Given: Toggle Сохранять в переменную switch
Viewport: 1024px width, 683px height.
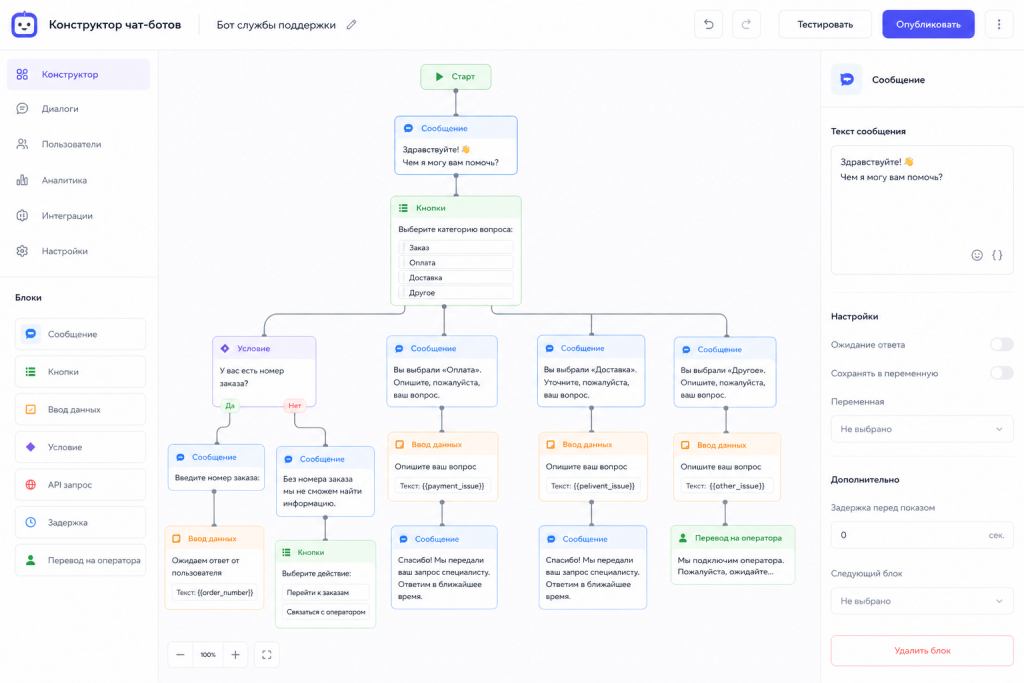Looking at the screenshot, I should pos(1001,373).
